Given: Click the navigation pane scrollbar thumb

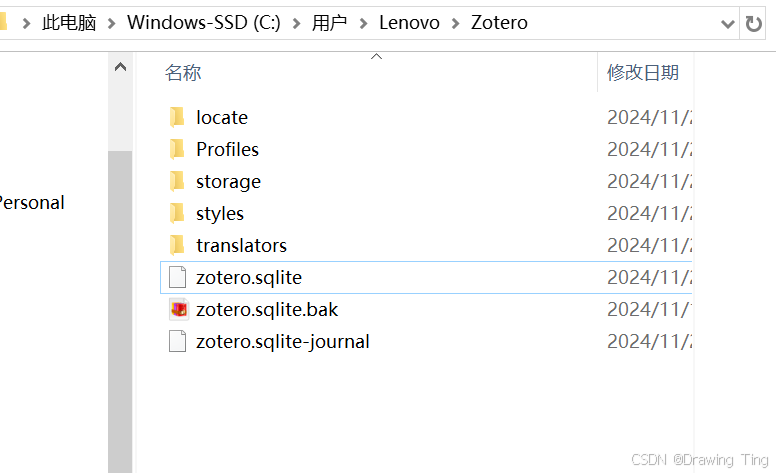Looking at the screenshot, I should pyautogui.click(x=120, y=312).
